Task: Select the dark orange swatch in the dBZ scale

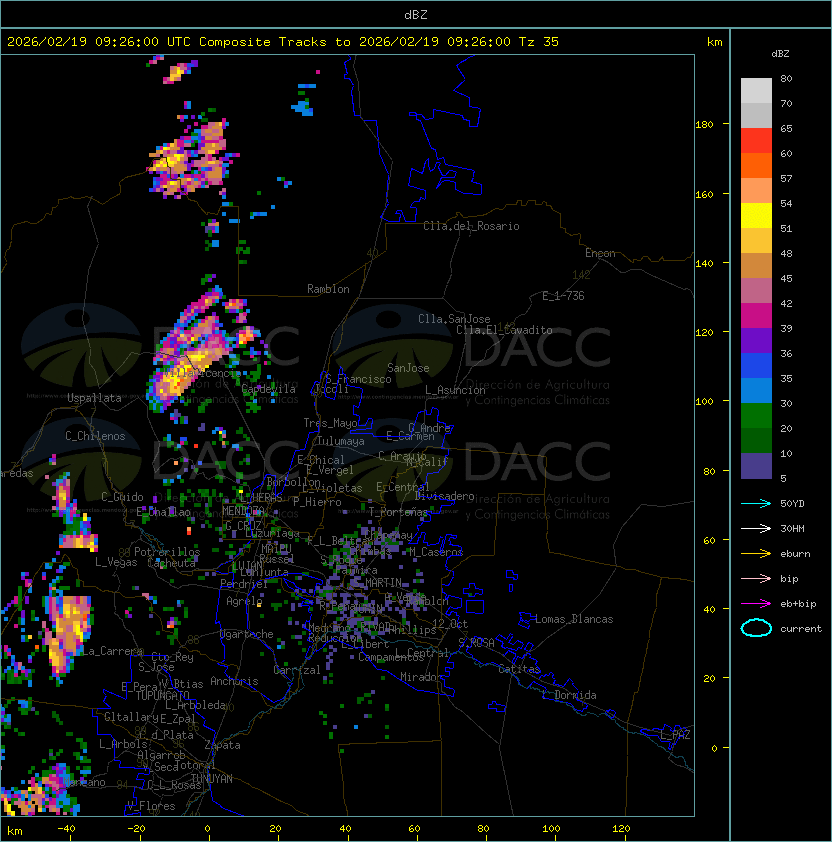Action: click(x=756, y=165)
